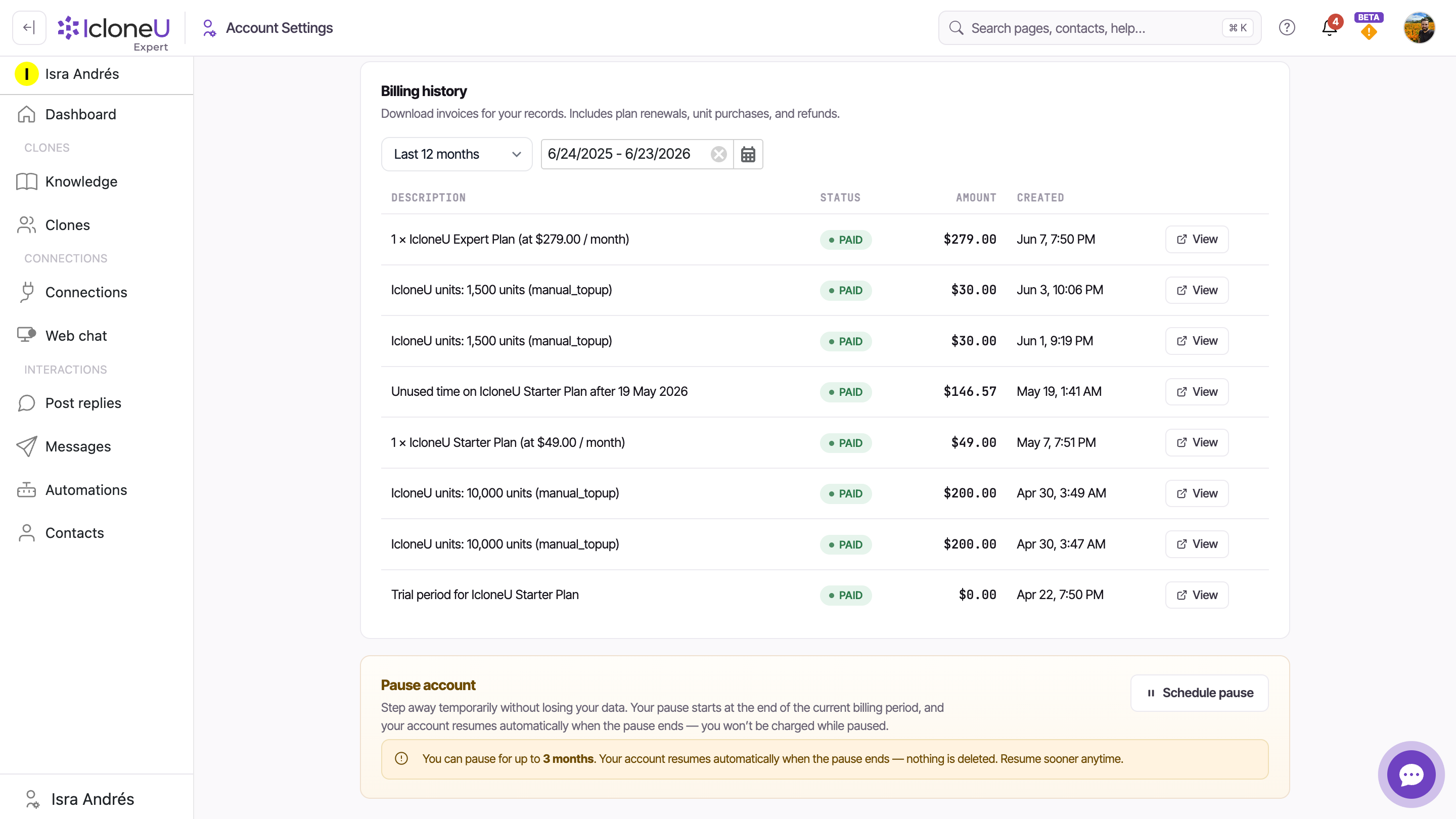Click the Apr 22, 7:50 PM date cell
Viewport: 1456px width, 819px height.
1060,595
